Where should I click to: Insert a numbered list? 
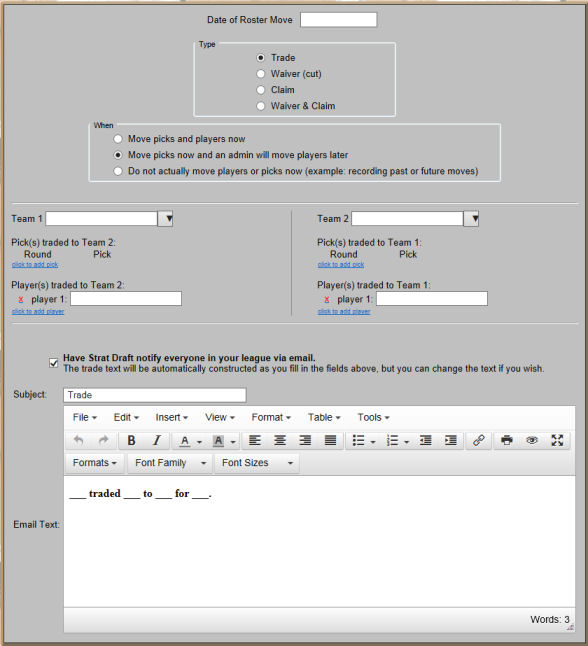tap(392, 440)
